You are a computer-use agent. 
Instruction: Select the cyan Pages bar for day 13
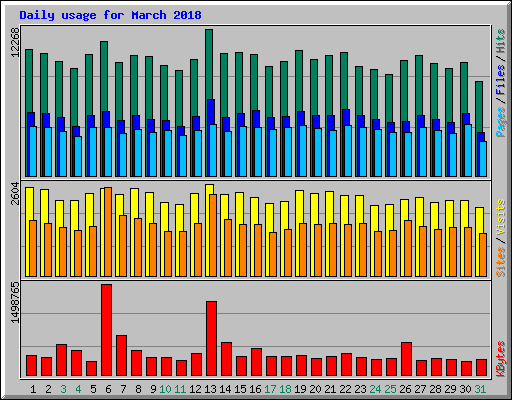213,150
